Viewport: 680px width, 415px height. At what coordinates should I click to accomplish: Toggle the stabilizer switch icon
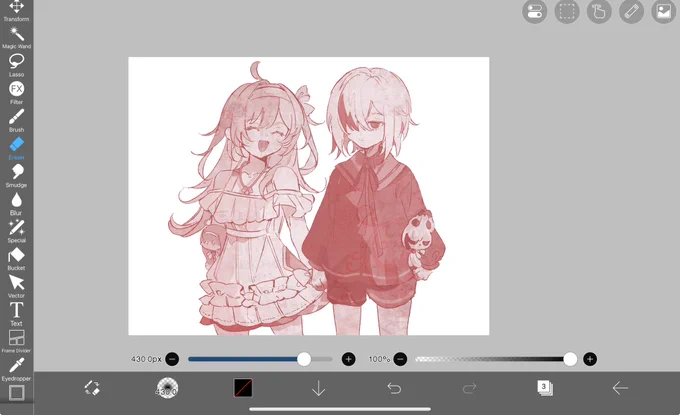535,11
